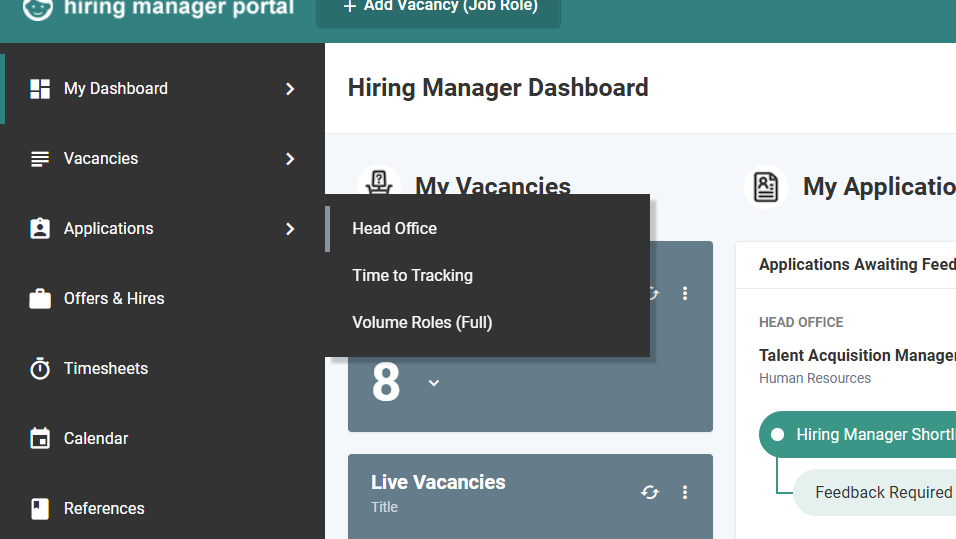Image resolution: width=956 pixels, height=539 pixels.
Task: Expand My Dashboard submenu chevron
Action: 290,89
